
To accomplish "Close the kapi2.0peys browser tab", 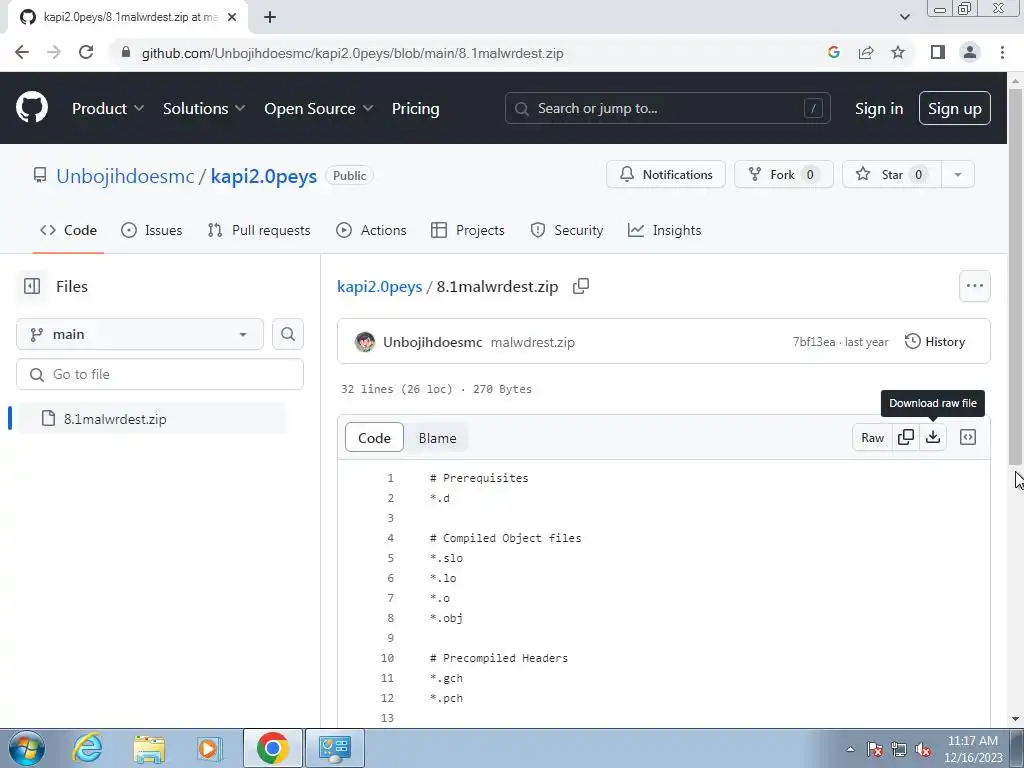I will [232, 18].
